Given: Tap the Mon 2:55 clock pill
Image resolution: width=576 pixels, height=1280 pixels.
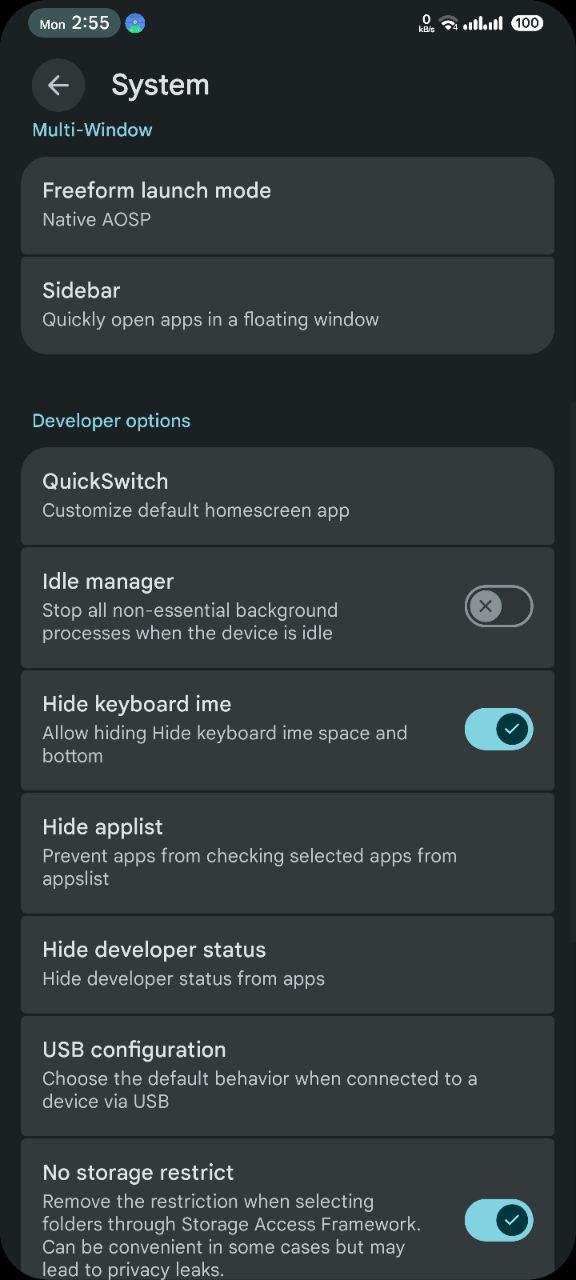Looking at the screenshot, I should point(74,23).
